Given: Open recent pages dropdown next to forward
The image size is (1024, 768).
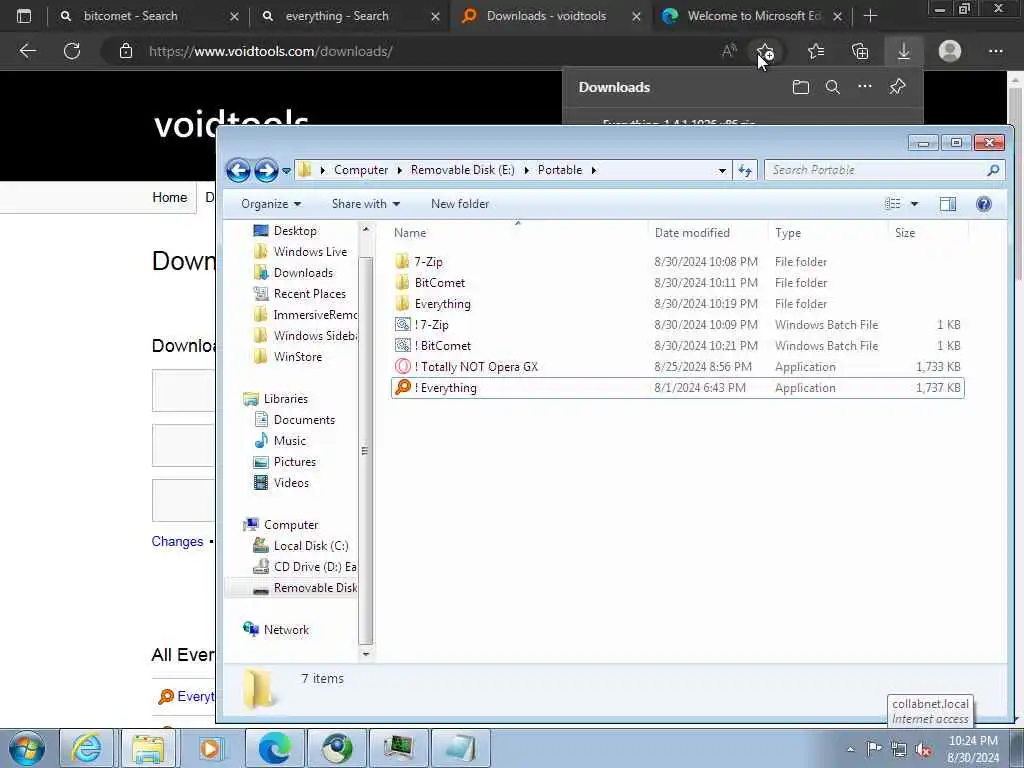Looking at the screenshot, I should pyautogui.click(x=286, y=170).
